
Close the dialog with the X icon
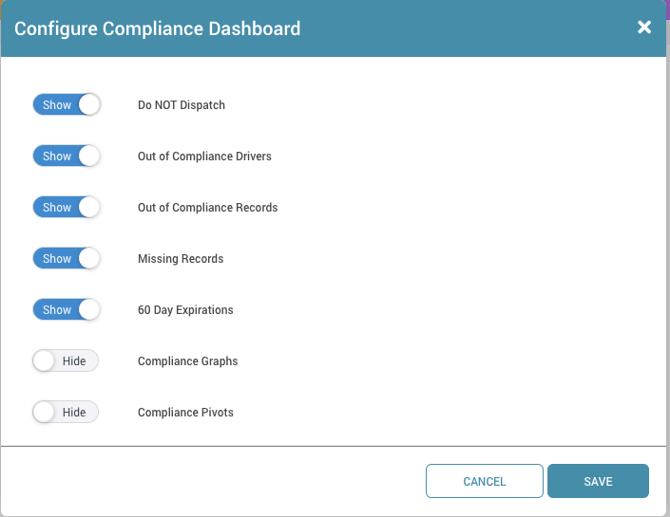(x=644, y=28)
